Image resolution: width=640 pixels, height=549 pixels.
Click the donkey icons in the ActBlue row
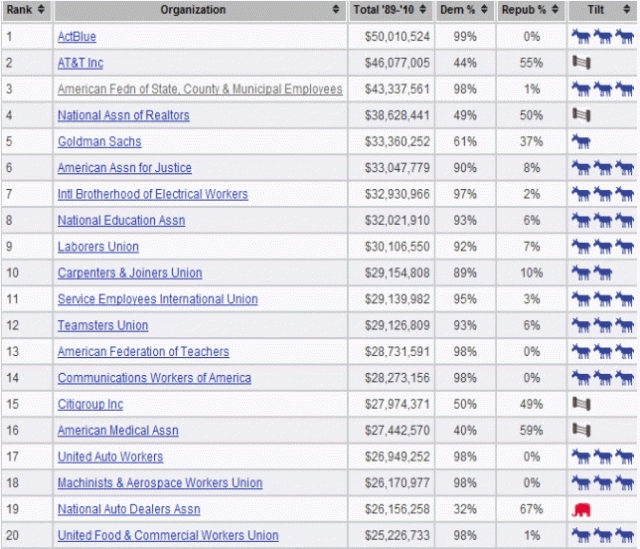[x=602, y=37]
